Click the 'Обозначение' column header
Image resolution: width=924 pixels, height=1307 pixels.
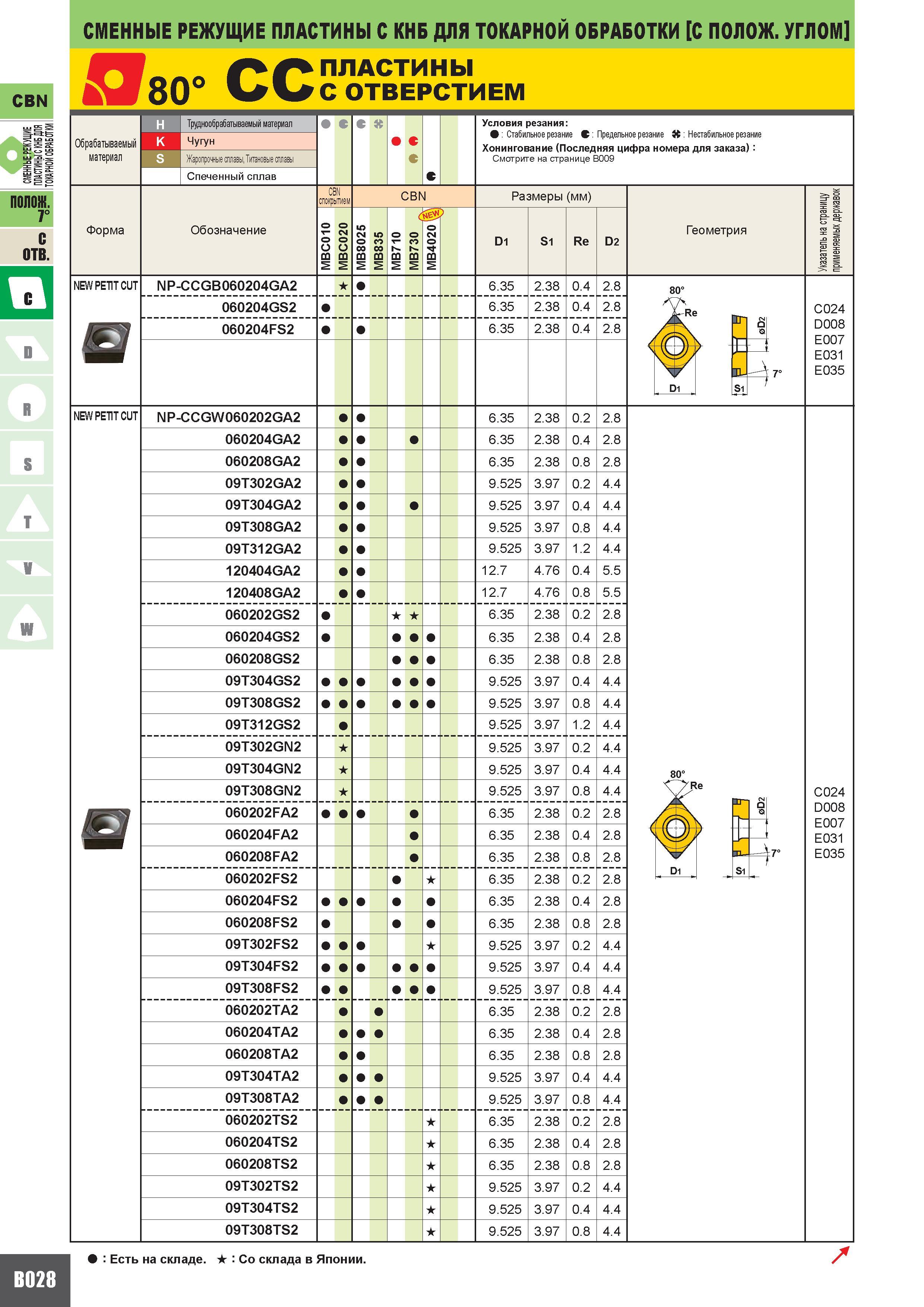[x=228, y=230]
